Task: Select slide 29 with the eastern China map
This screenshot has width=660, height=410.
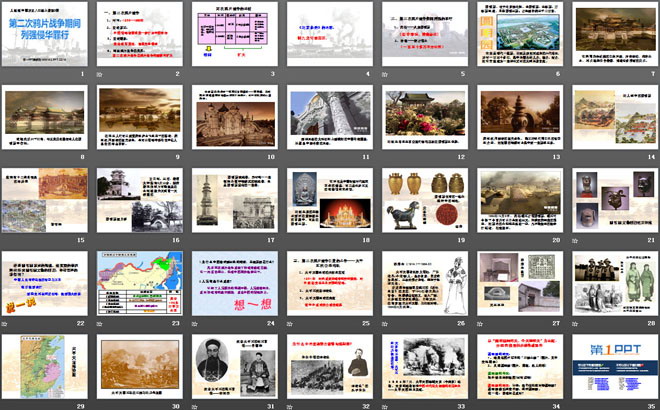Action: coord(45,367)
